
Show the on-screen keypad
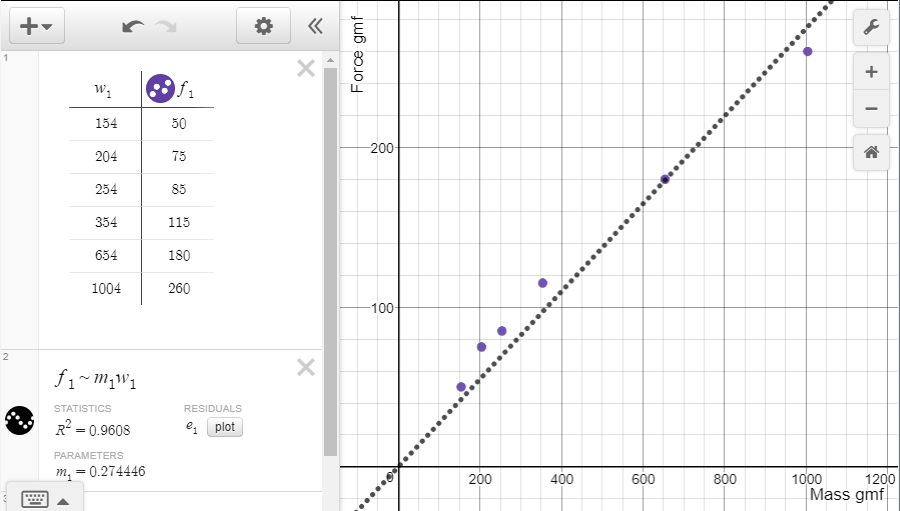pos(34,499)
